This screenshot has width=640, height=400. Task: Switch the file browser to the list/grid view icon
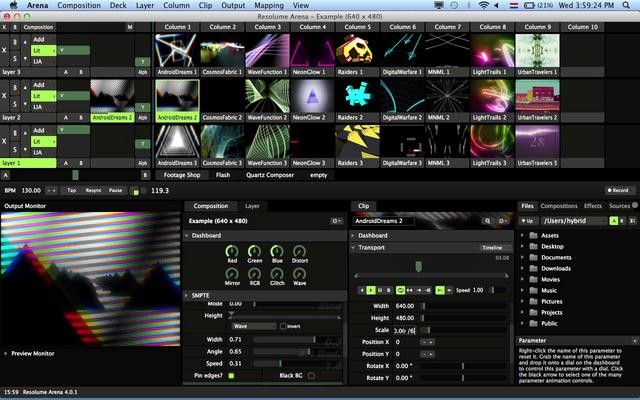[x=633, y=221]
